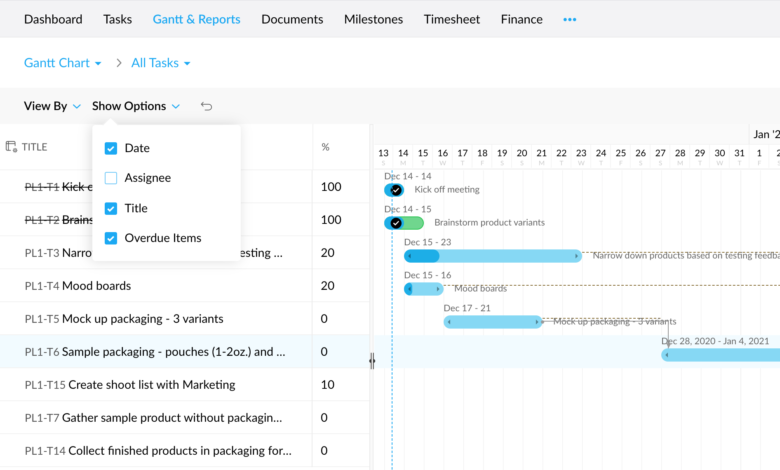Viewport: 780px width, 470px height.
Task: Open the more options ellipsis in the navigation bar
Action: tap(570, 19)
